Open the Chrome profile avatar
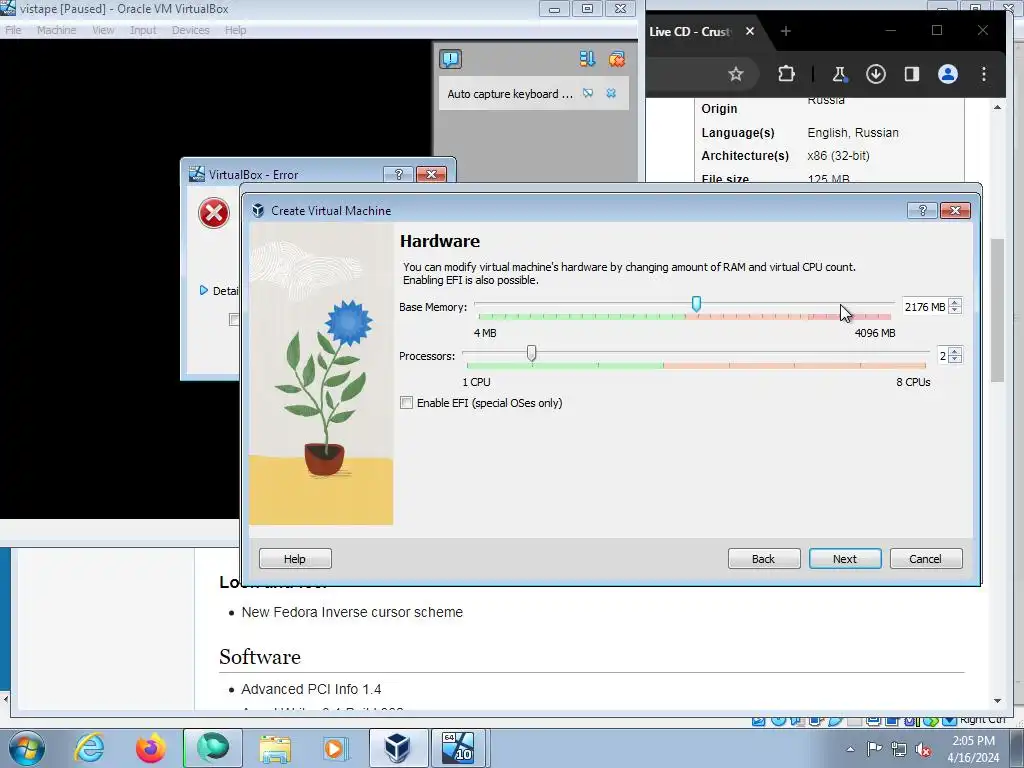Image resolution: width=1024 pixels, height=768 pixels. [x=948, y=74]
